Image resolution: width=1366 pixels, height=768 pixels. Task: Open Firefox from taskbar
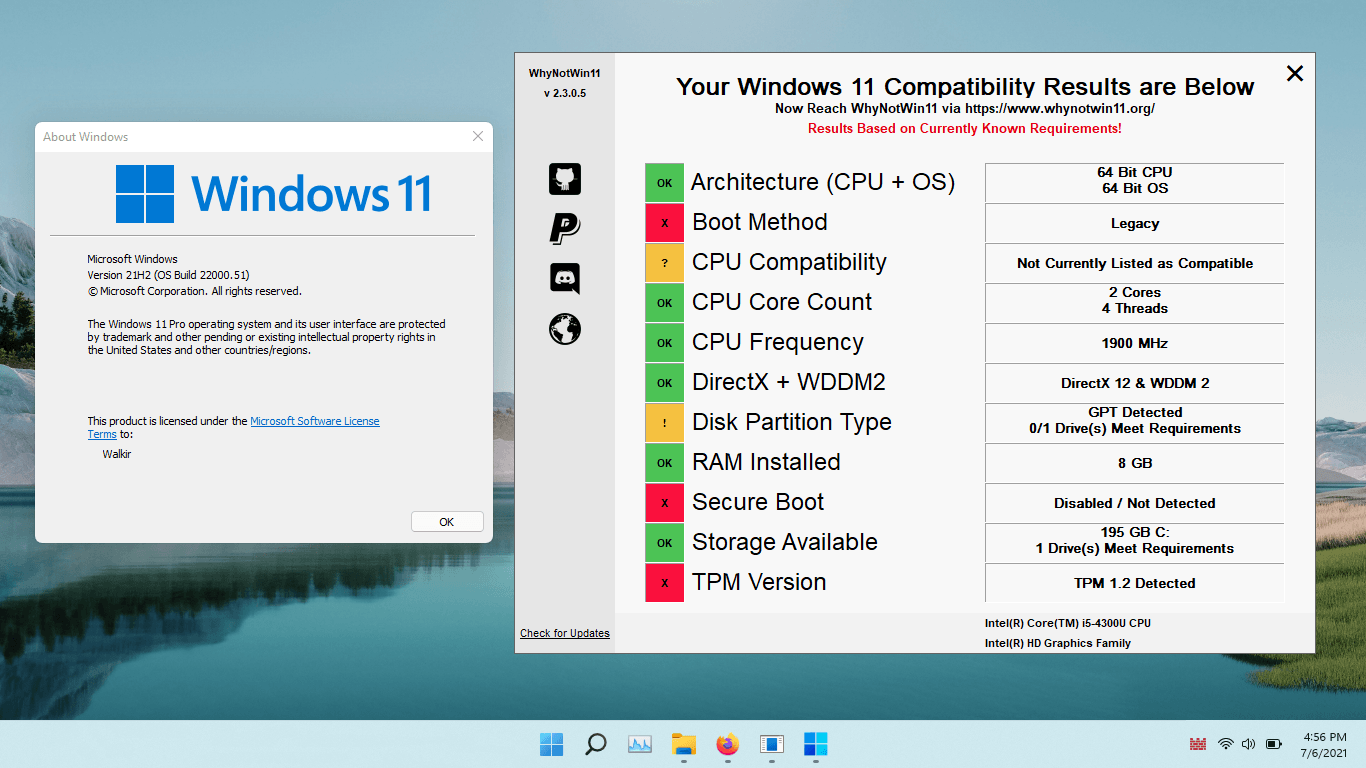pos(727,744)
